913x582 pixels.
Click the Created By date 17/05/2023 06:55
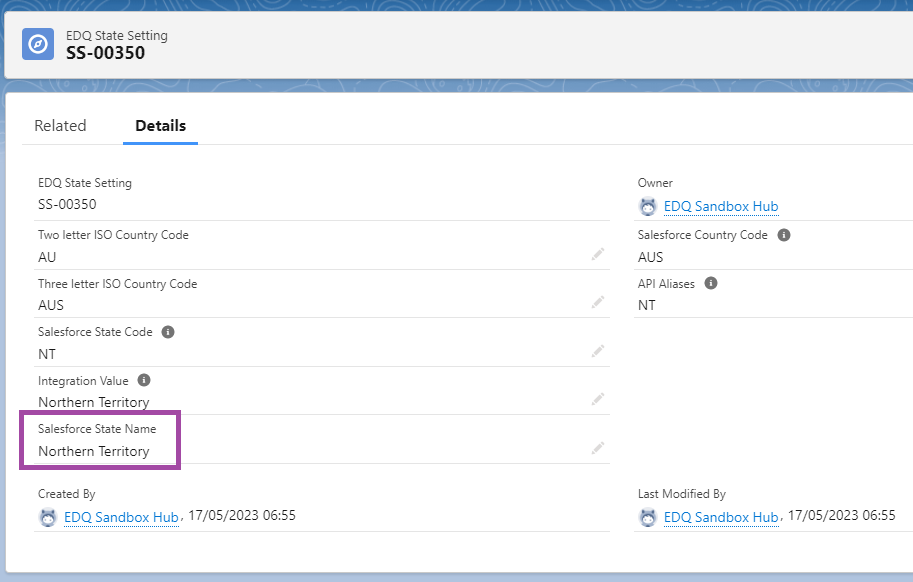pyautogui.click(x=242, y=516)
